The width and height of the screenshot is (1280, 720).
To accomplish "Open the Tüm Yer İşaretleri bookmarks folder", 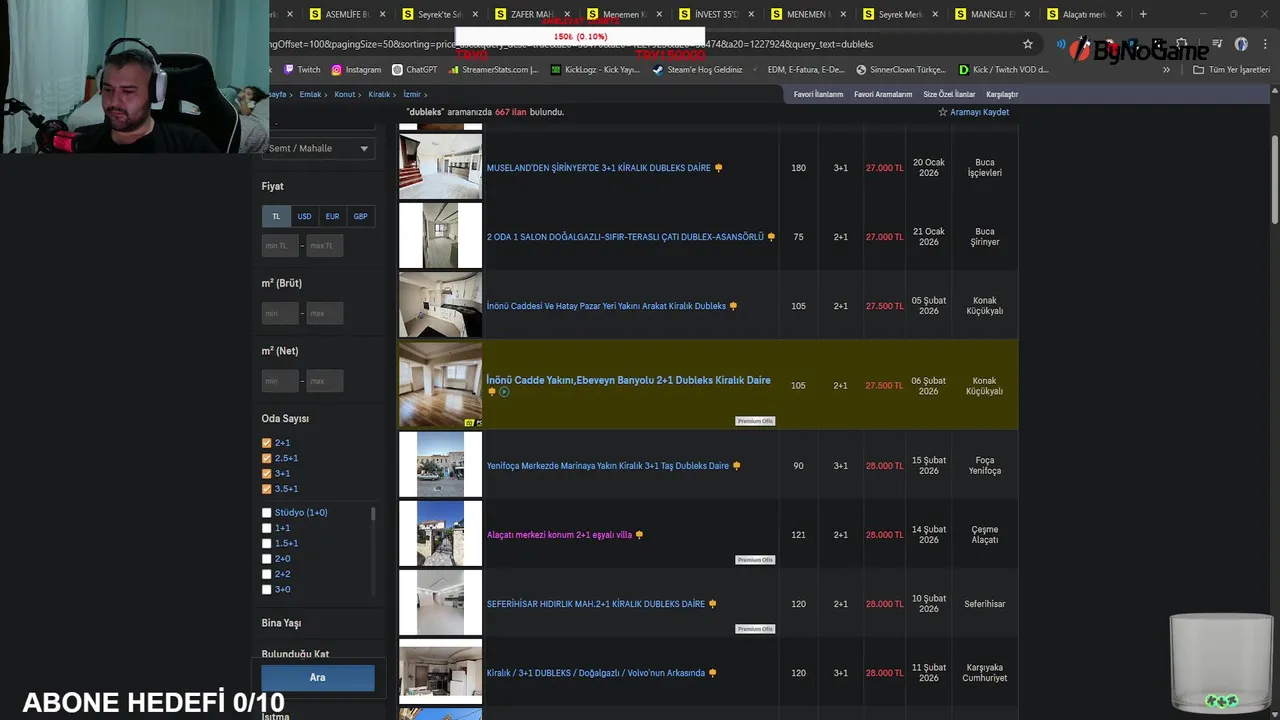I will pyautogui.click(x=1231, y=70).
